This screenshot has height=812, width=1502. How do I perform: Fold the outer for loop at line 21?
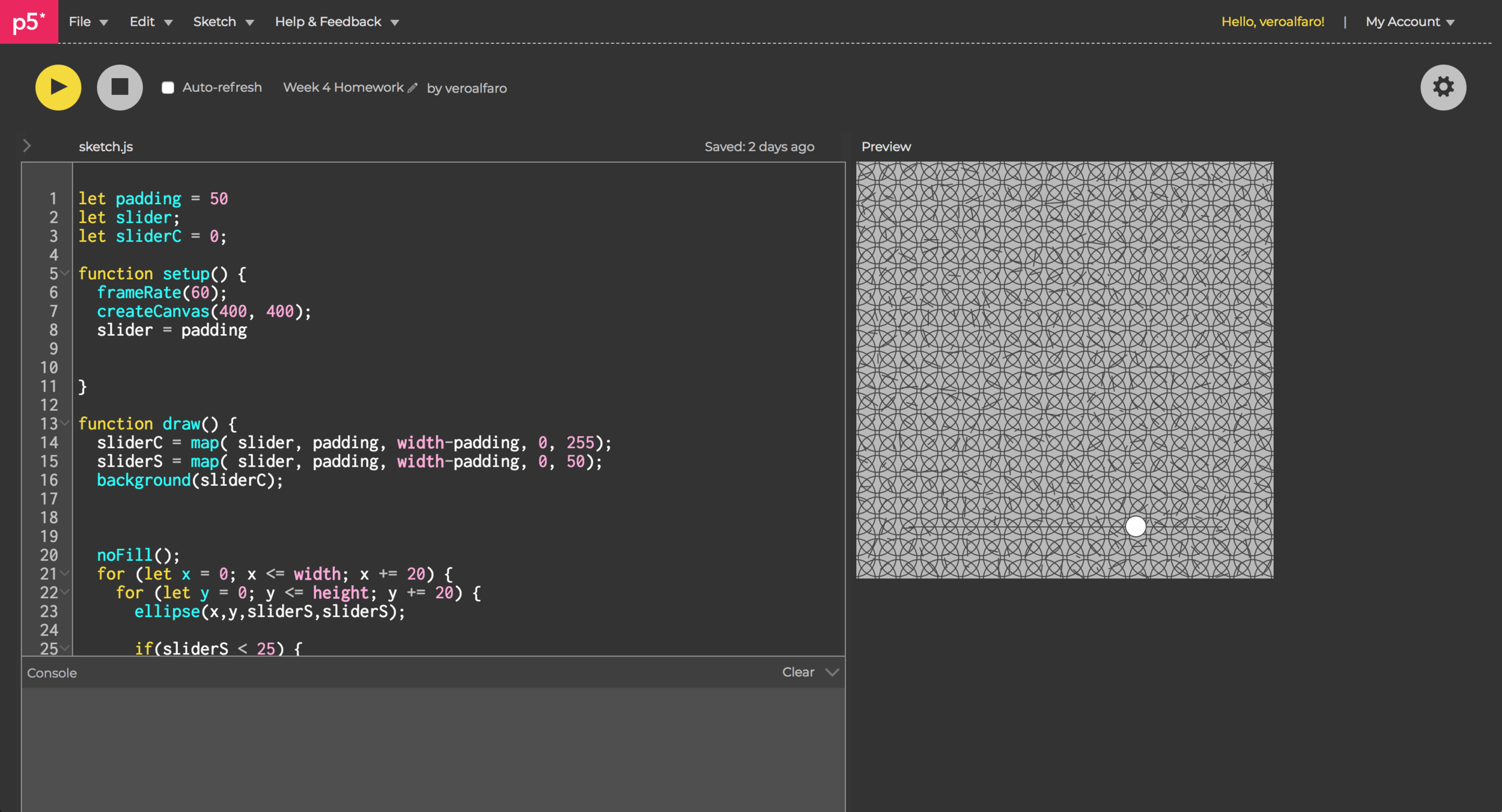click(x=65, y=574)
